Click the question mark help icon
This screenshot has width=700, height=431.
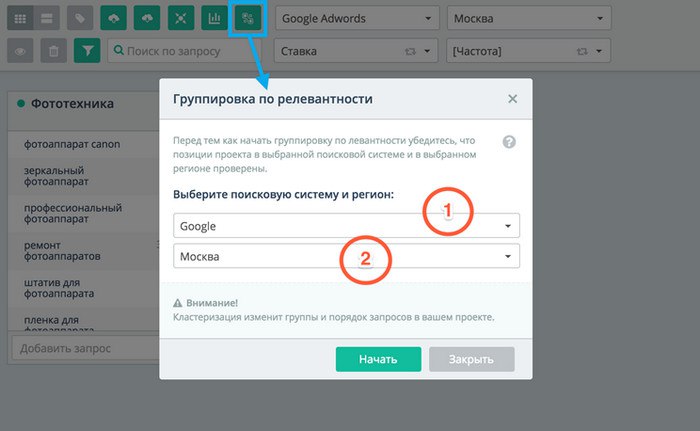coord(509,142)
